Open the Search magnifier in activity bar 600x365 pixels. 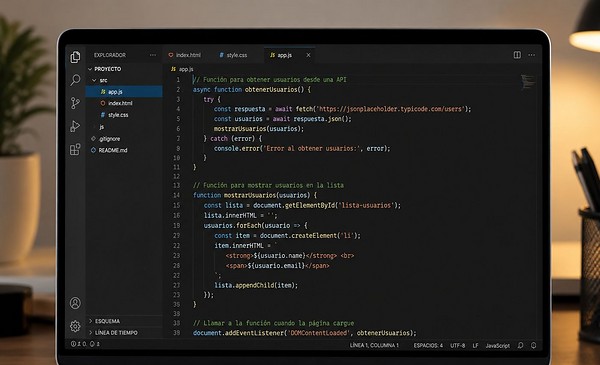(75, 80)
